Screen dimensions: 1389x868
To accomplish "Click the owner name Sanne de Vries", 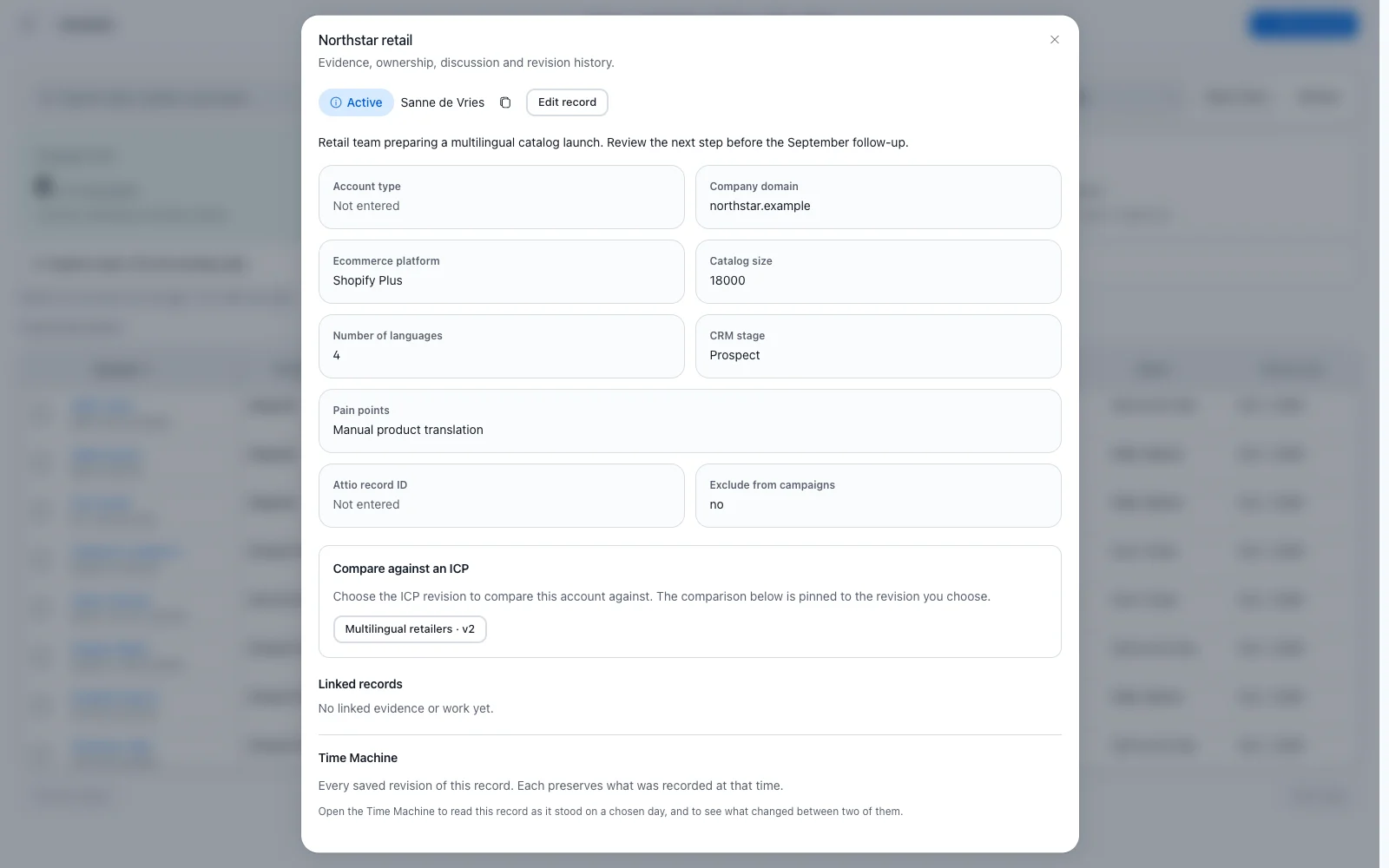I will (443, 102).
